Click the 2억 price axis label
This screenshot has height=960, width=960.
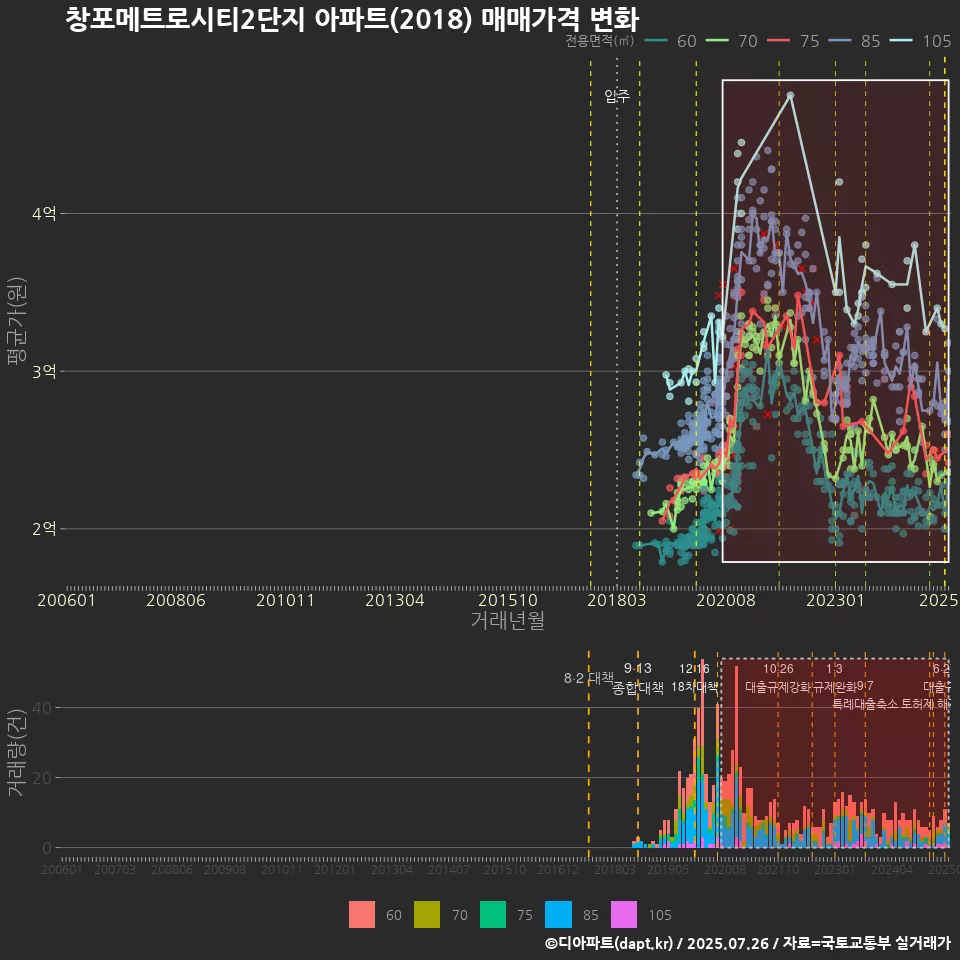pyautogui.click(x=44, y=528)
